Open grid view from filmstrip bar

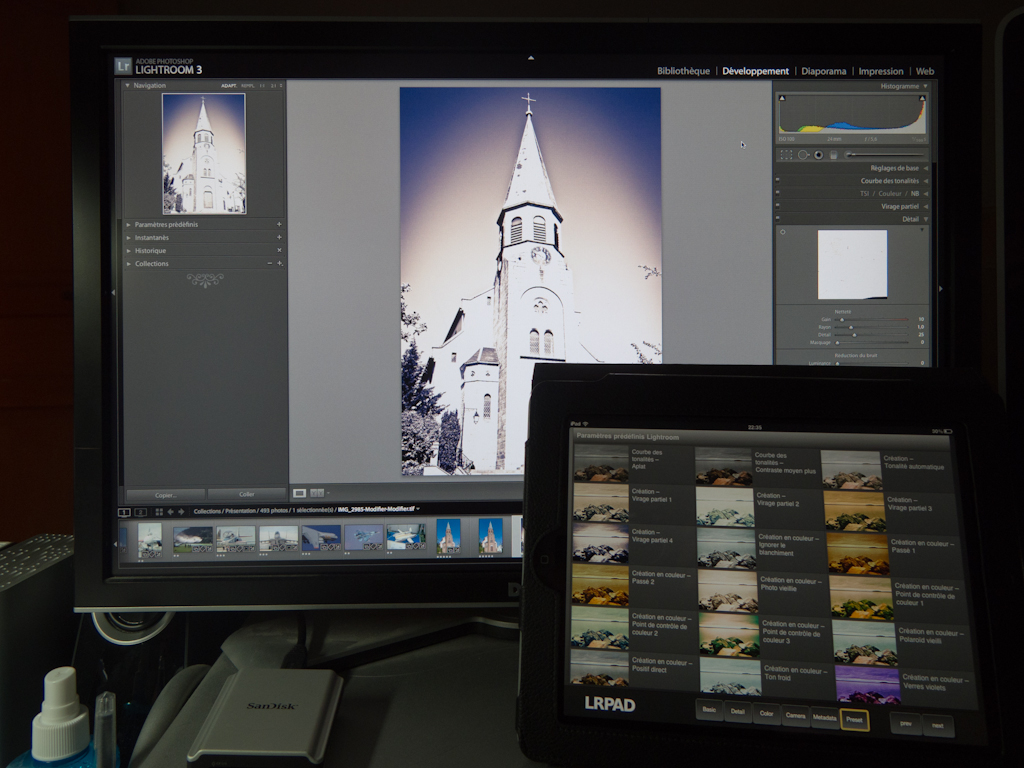pyautogui.click(x=158, y=513)
